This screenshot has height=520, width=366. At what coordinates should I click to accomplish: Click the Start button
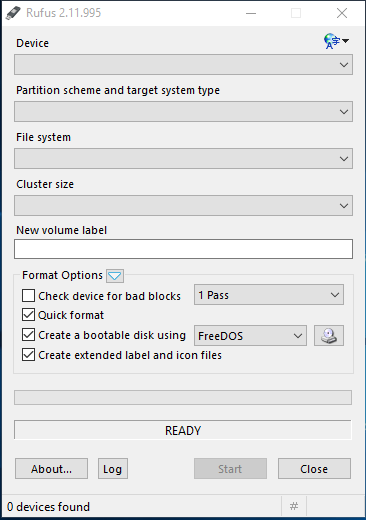pyautogui.click(x=230, y=469)
